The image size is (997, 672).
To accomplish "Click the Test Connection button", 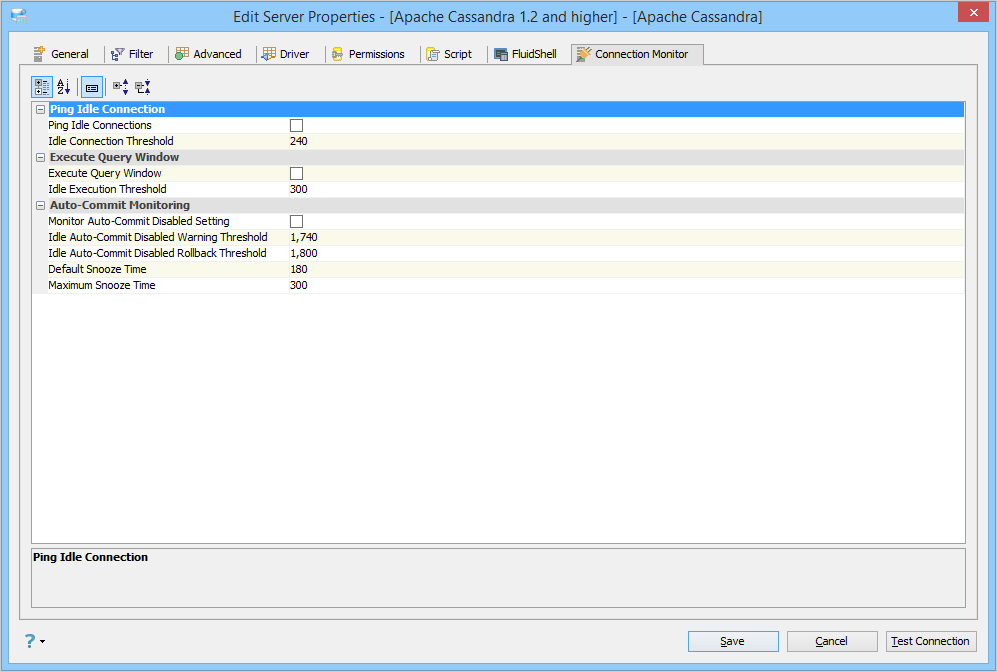I will (x=931, y=641).
